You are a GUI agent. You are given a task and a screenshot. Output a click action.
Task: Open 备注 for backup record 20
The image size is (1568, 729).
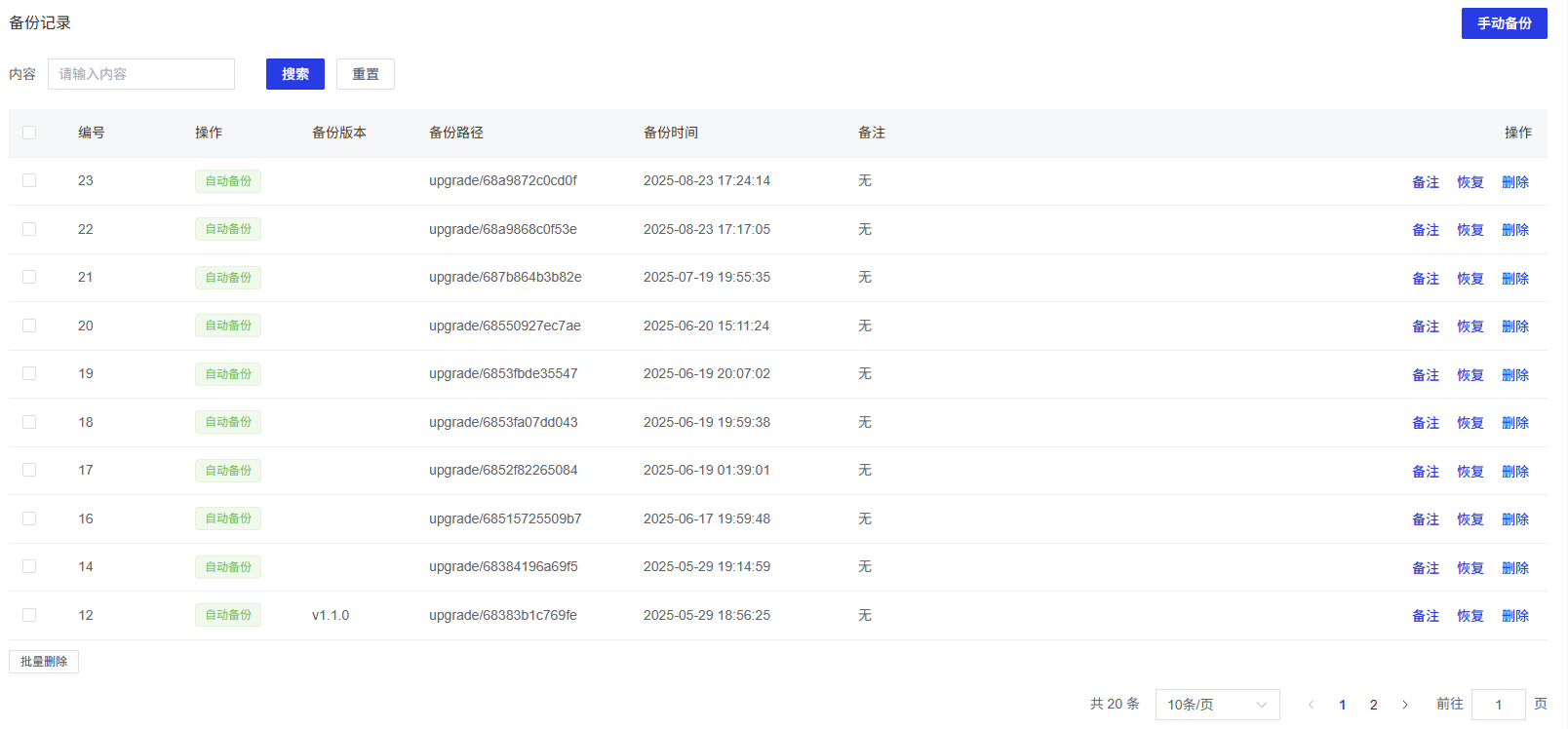1425,326
